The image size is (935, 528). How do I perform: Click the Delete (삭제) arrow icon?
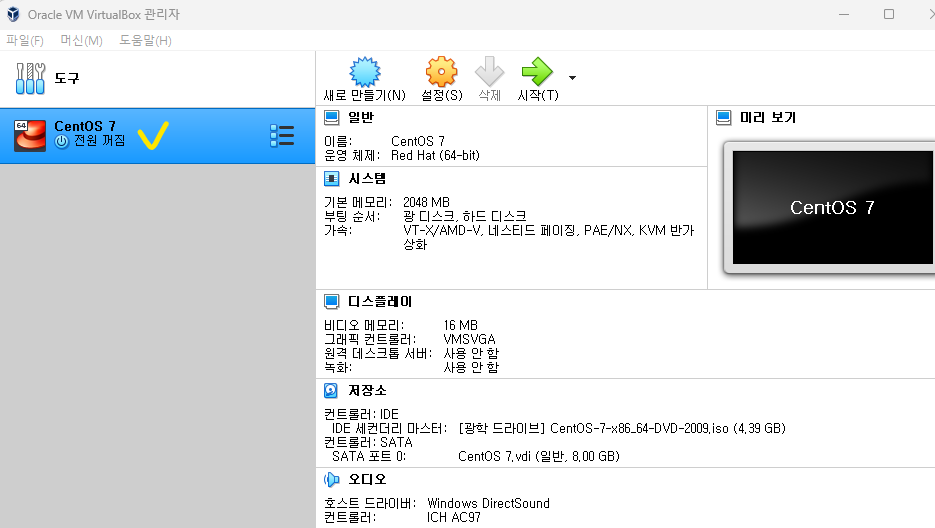click(490, 72)
